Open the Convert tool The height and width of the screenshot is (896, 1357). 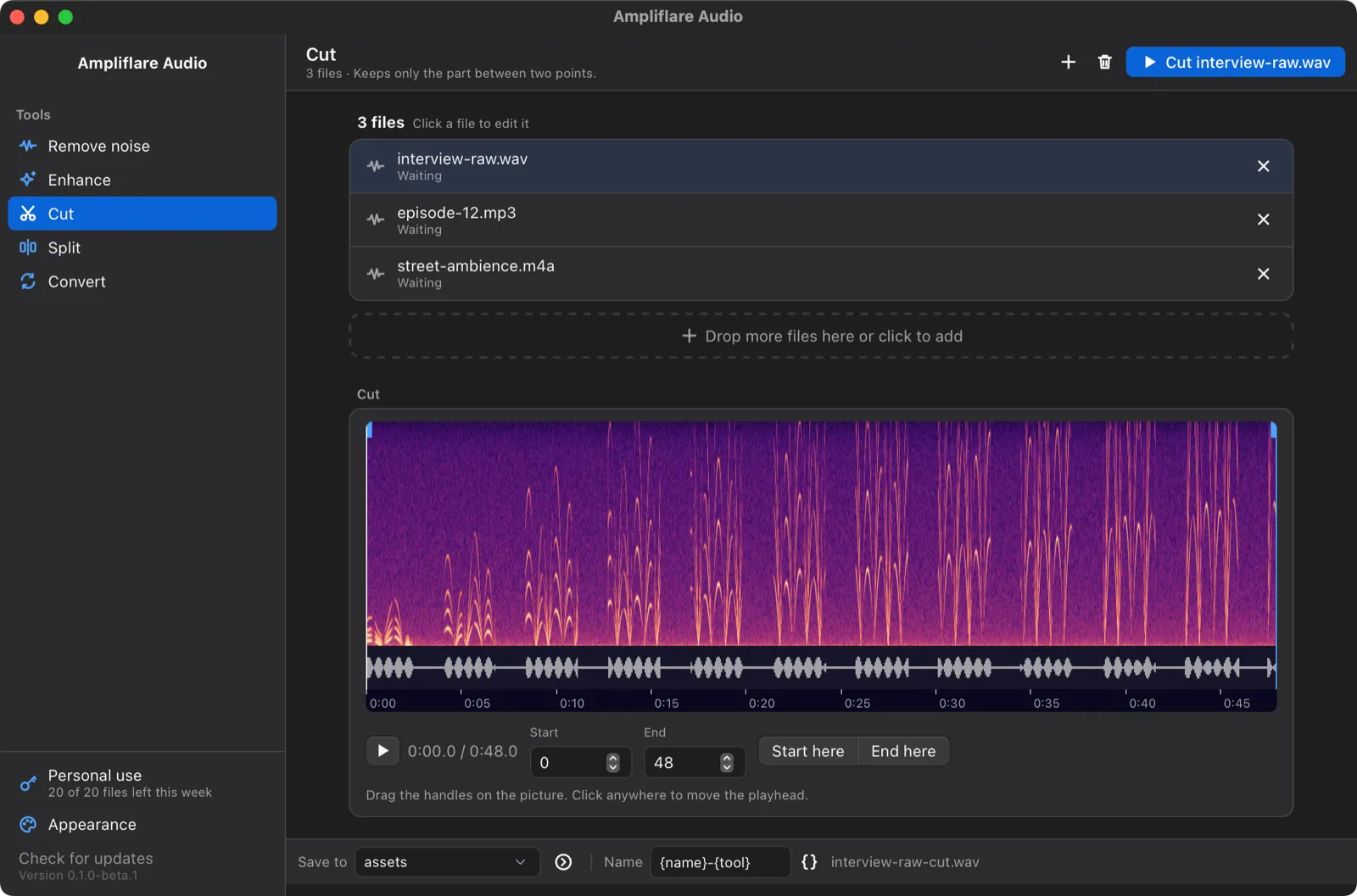pos(142,281)
